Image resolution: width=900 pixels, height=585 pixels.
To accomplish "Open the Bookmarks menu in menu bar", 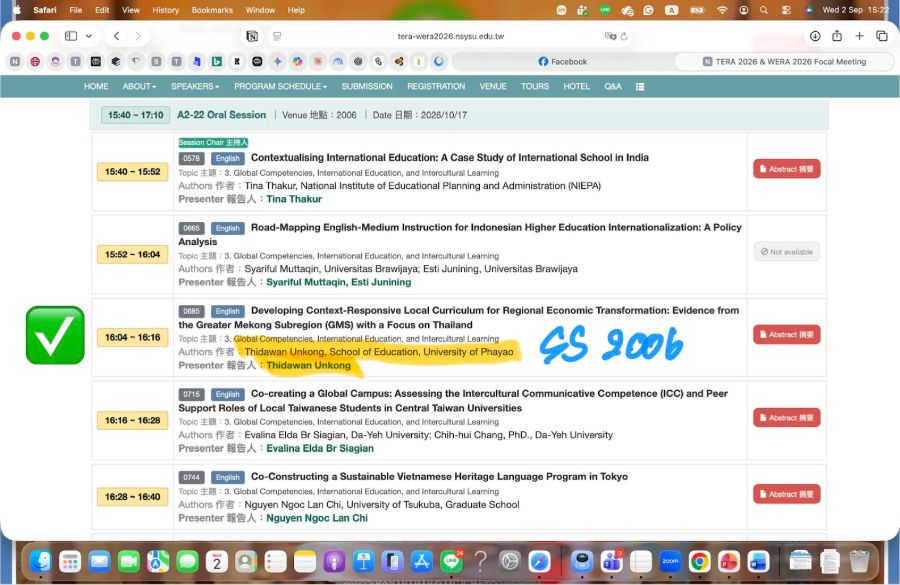I will coord(212,10).
